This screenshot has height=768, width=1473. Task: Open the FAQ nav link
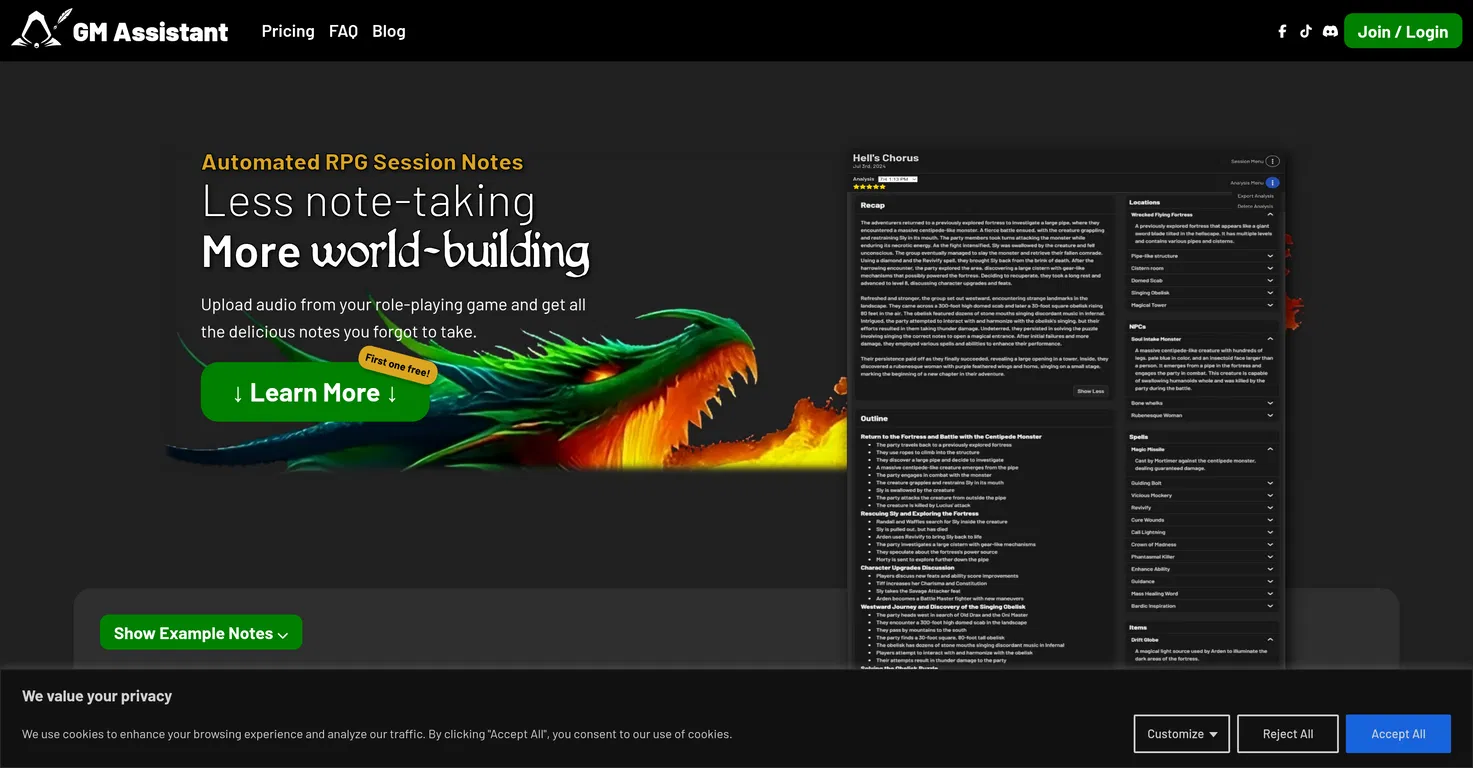(x=343, y=31)
